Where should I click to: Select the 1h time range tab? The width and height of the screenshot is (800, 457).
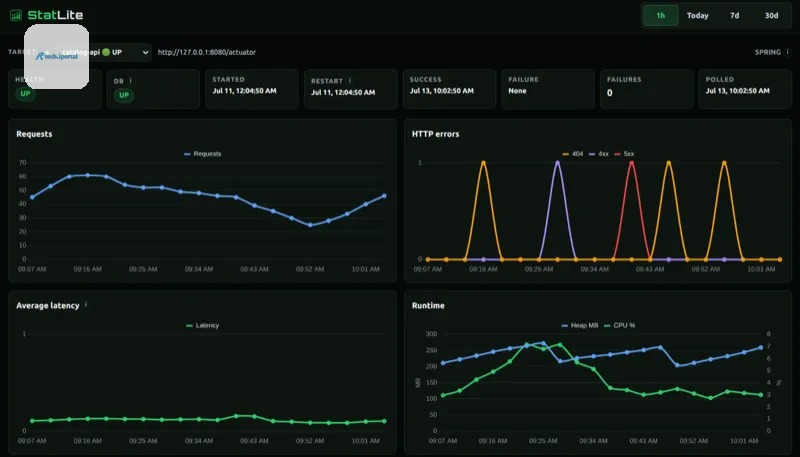(661, 15)
